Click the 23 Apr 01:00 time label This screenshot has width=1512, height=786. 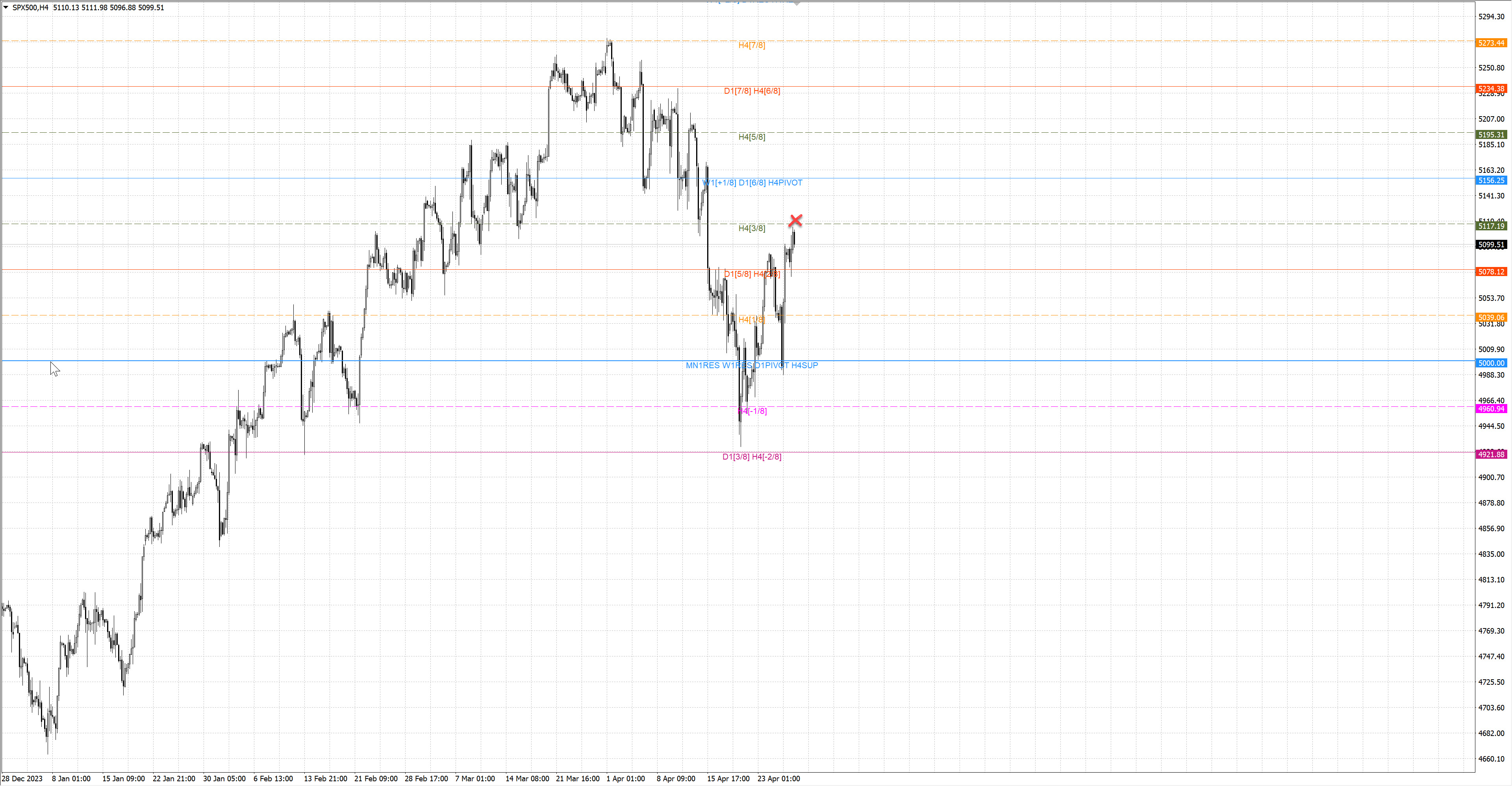tap(778, 779)
